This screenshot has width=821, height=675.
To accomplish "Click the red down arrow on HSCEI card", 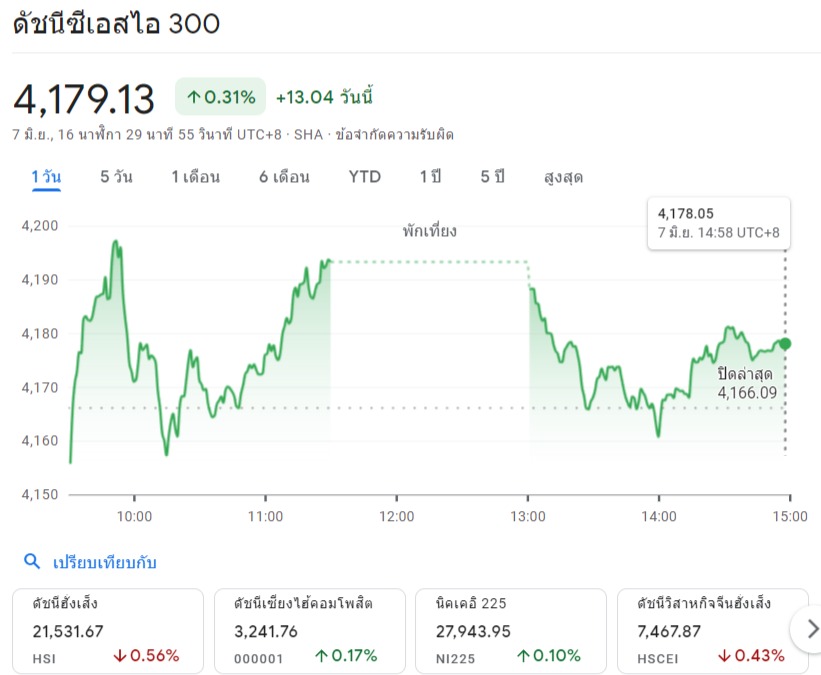I will click(725, 656).
